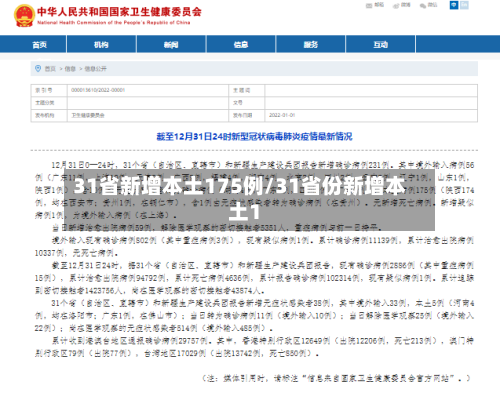500x400 pixels.
Task: Open the 邮箱 mail envelope icon
Action: (x=369, y=6)
